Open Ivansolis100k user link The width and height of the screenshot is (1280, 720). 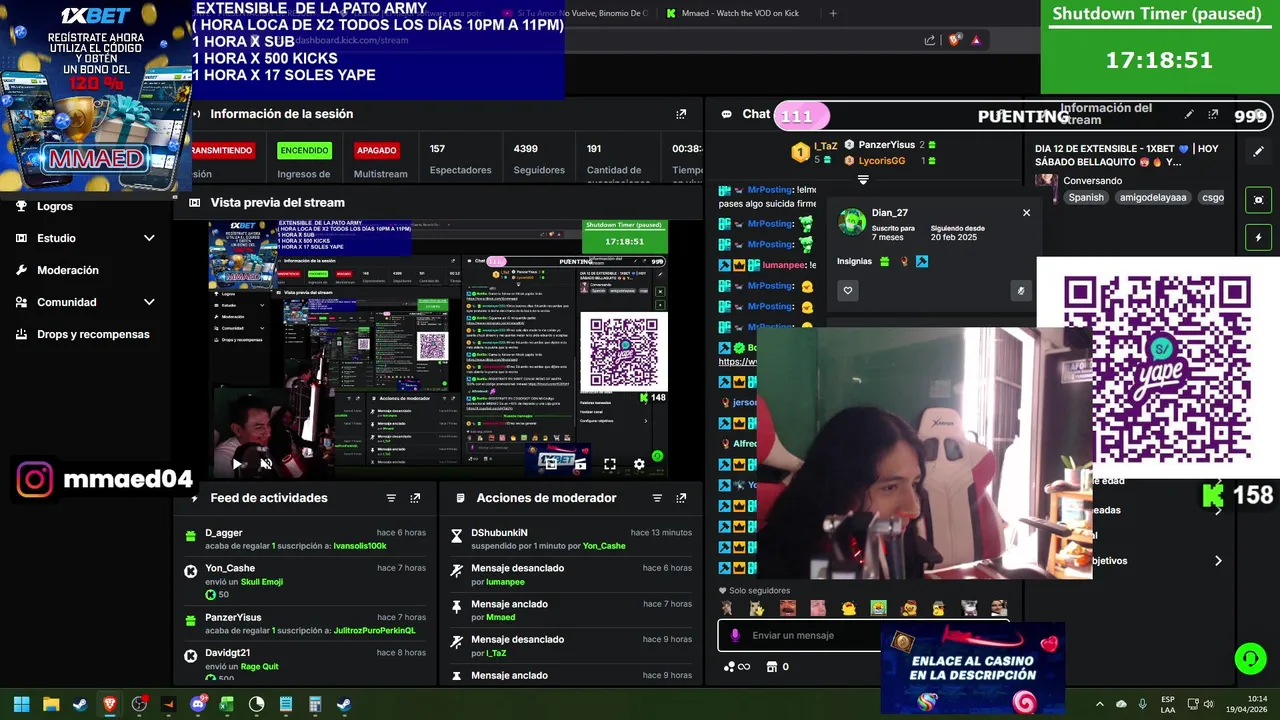point(360,546)
